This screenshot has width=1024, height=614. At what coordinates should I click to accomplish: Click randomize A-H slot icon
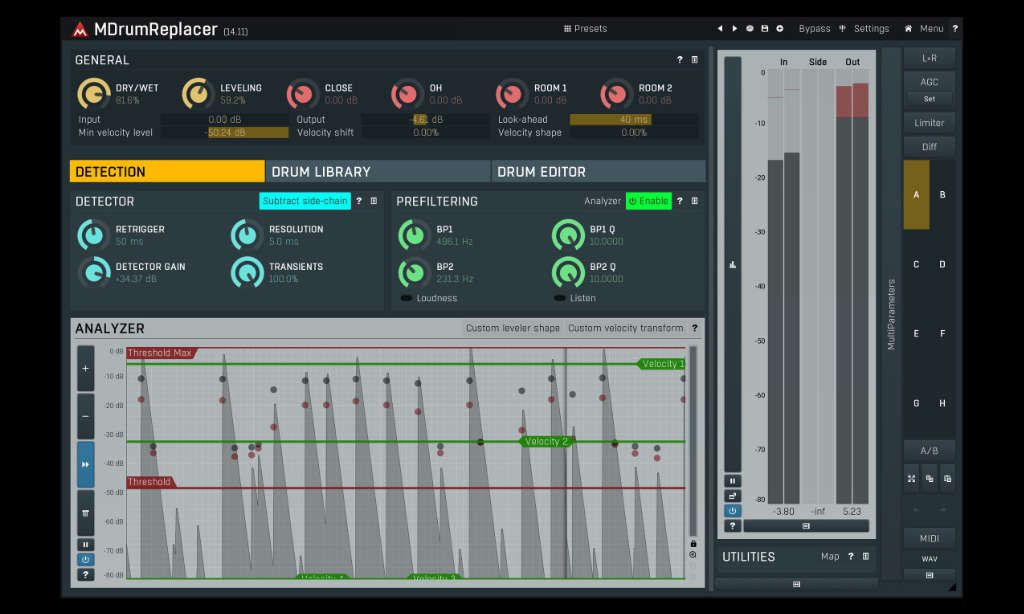pos(911,479)
